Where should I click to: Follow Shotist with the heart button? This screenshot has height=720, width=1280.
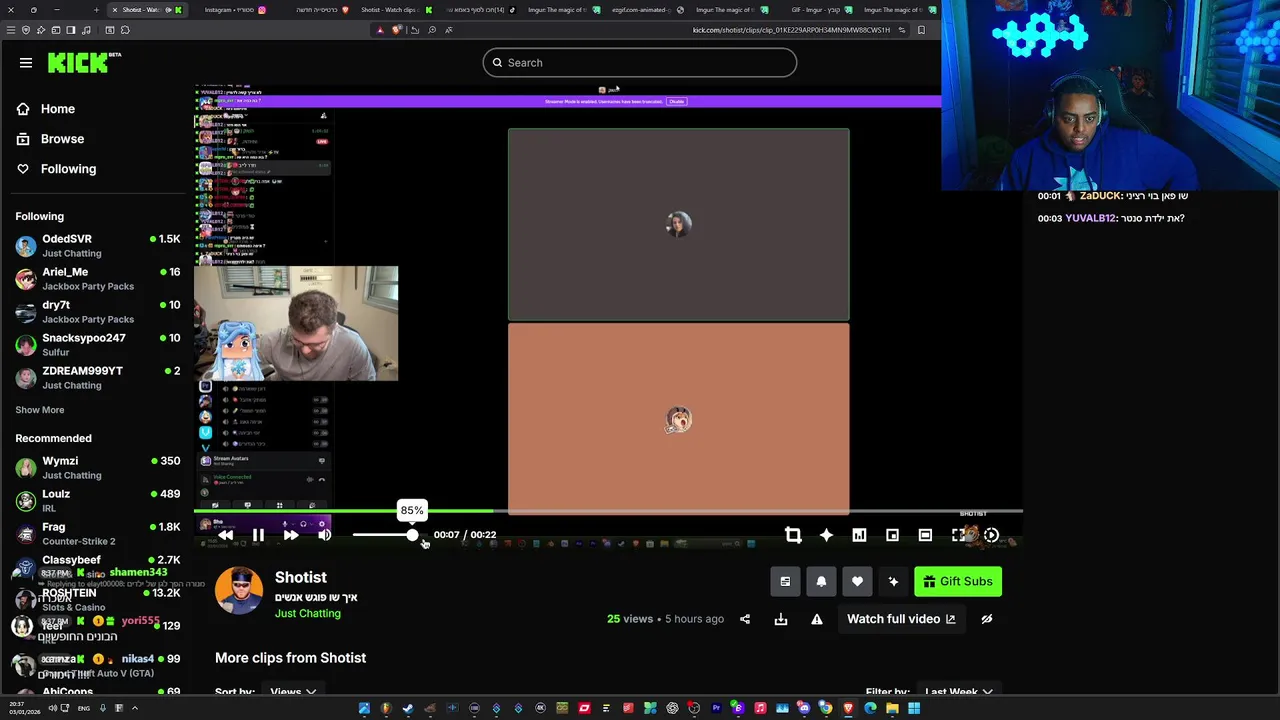pyautogui.click(x=857, y=581)
